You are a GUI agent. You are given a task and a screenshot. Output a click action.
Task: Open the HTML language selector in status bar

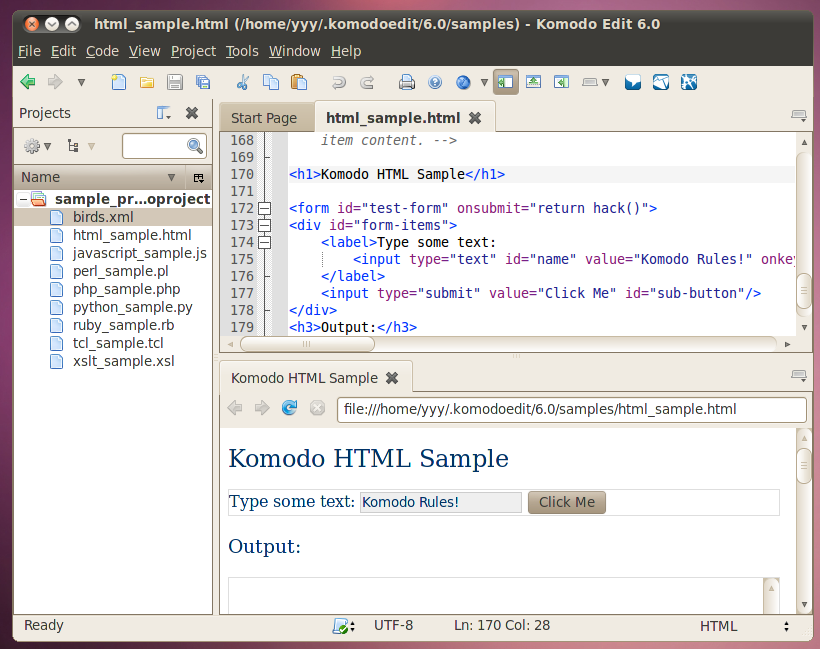pyautogui.click(x=745, y=626)
